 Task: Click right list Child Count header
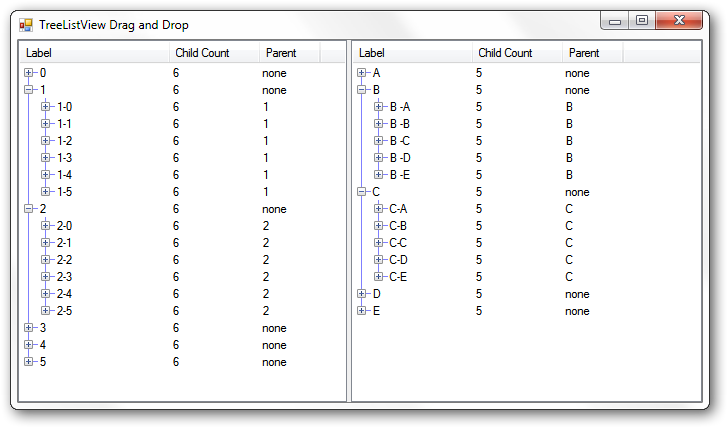click(517, 53)
